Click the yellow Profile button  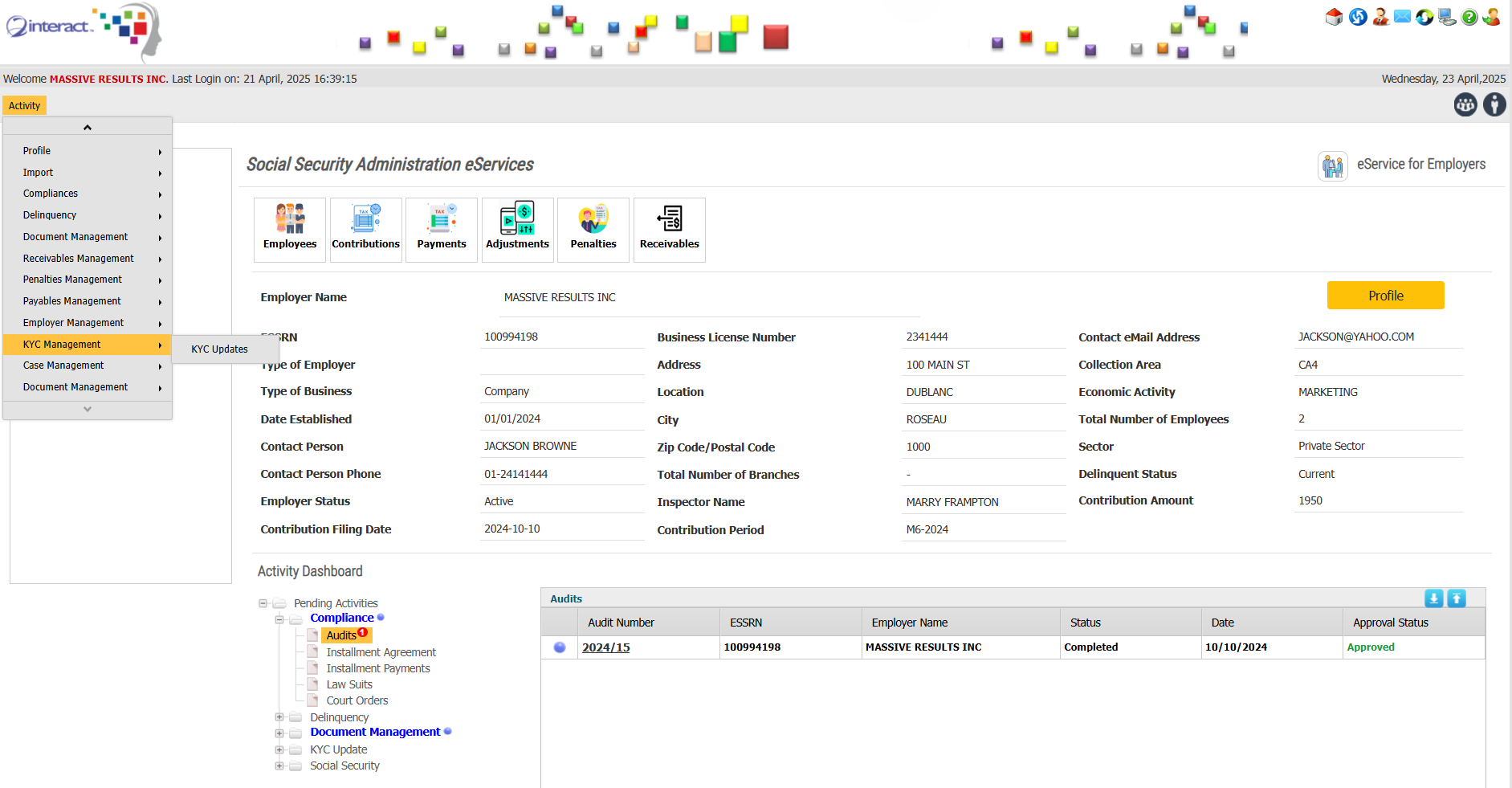pos(1385,296)
